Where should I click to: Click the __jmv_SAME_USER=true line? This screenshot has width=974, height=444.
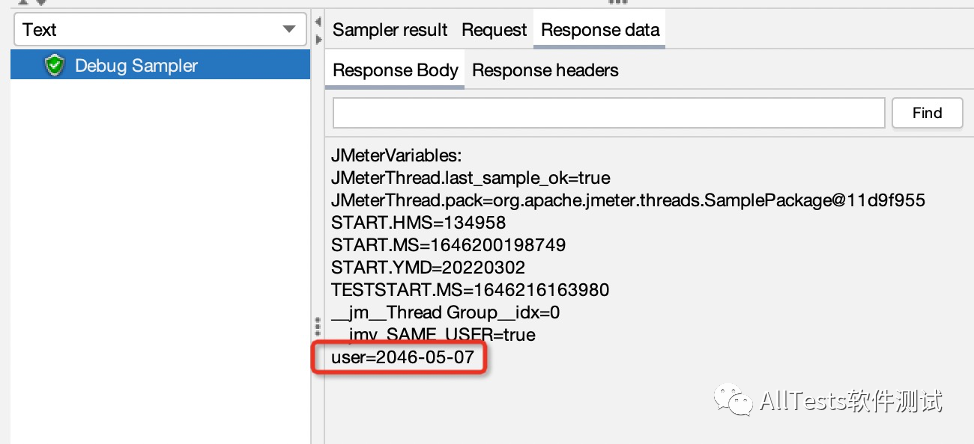(434, 335)
